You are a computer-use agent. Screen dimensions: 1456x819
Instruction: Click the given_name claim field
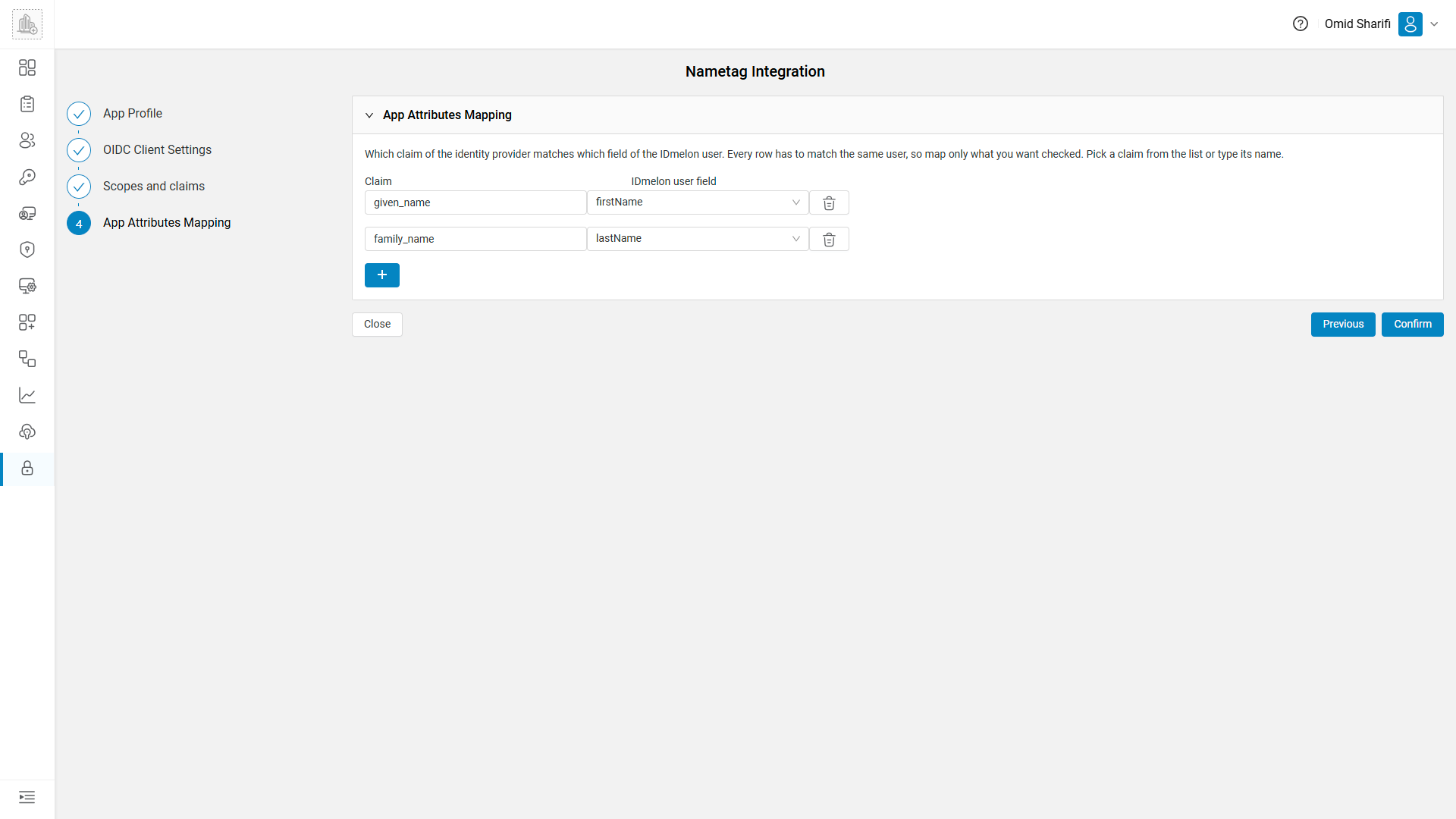(475, 202)
